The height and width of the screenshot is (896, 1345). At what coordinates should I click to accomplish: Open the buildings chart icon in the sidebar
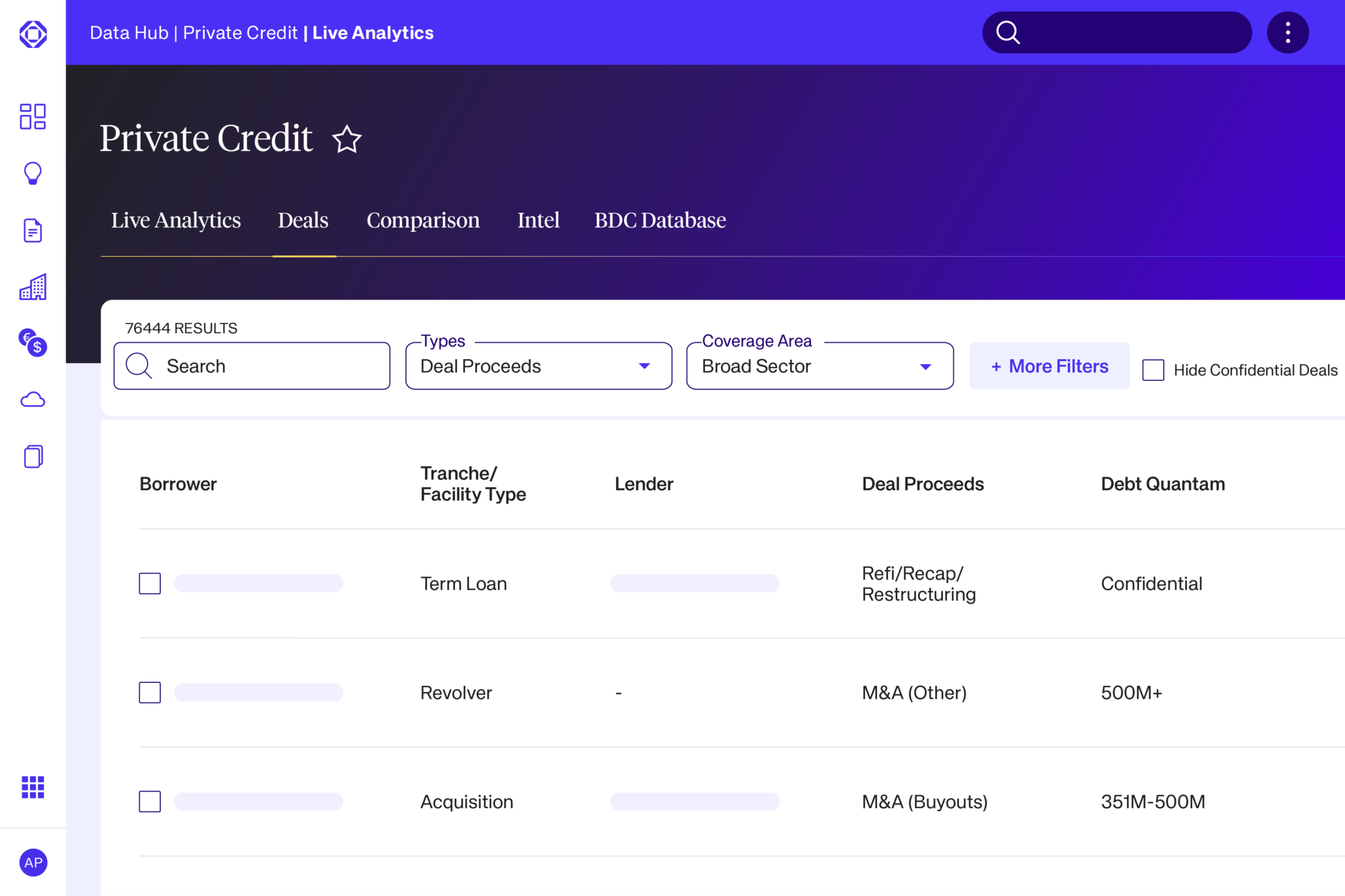33,287
